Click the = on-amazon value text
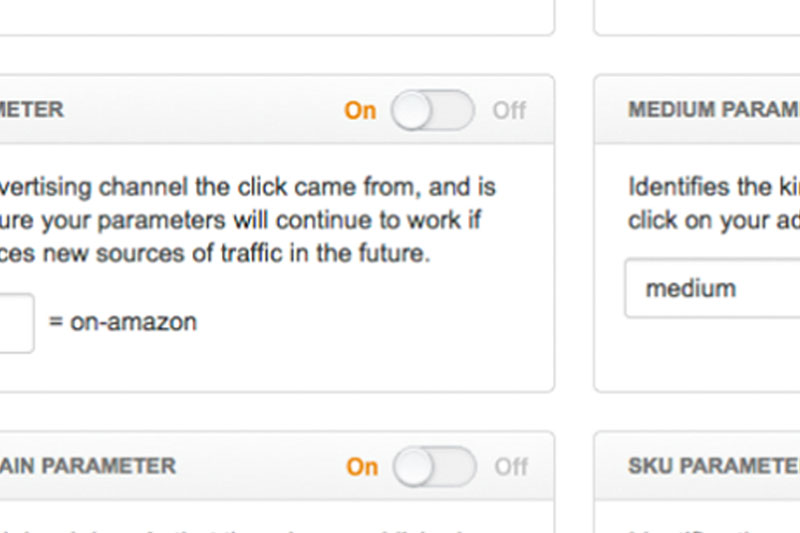800x533 pixels. pos(122,322)
